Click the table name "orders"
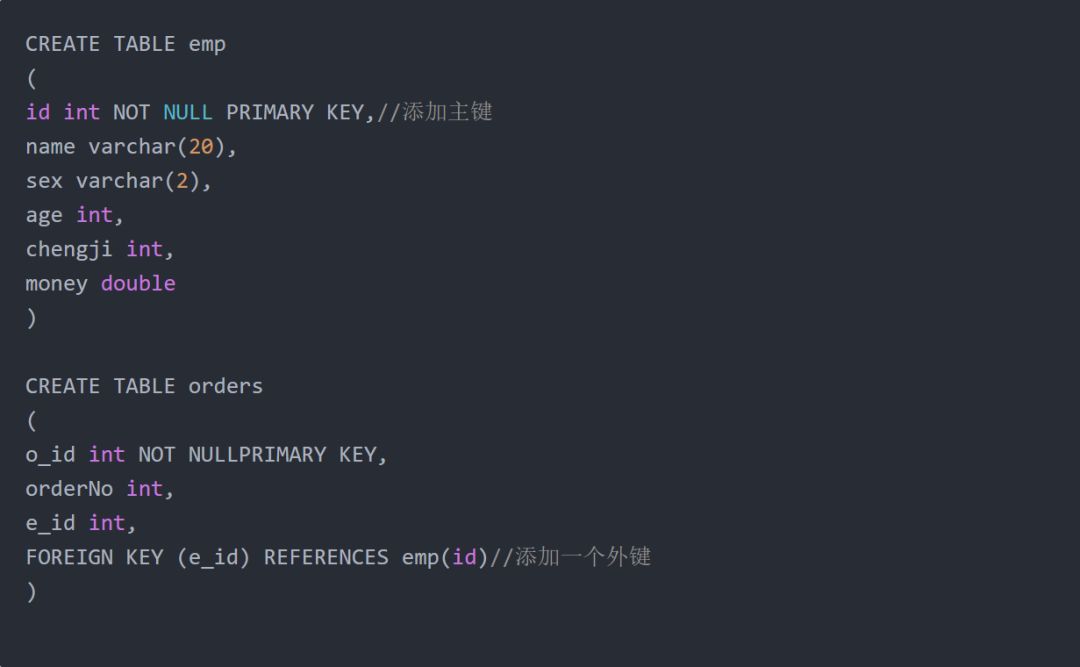Screen dimensions: 1080x667 click(226, 386)
